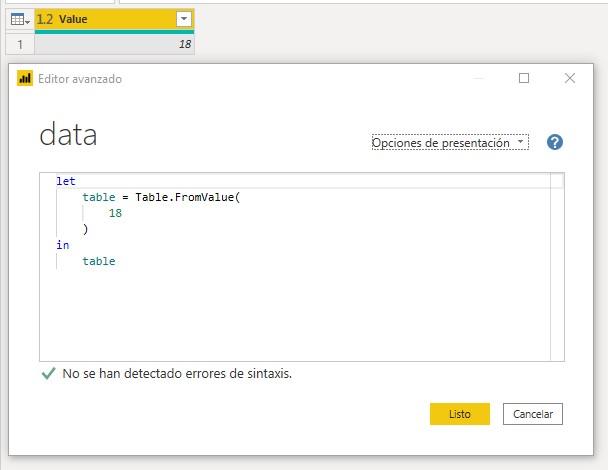Click the Power BI logo in dialog title
Viewport: 608px width, 470px height.
point(26,79)
